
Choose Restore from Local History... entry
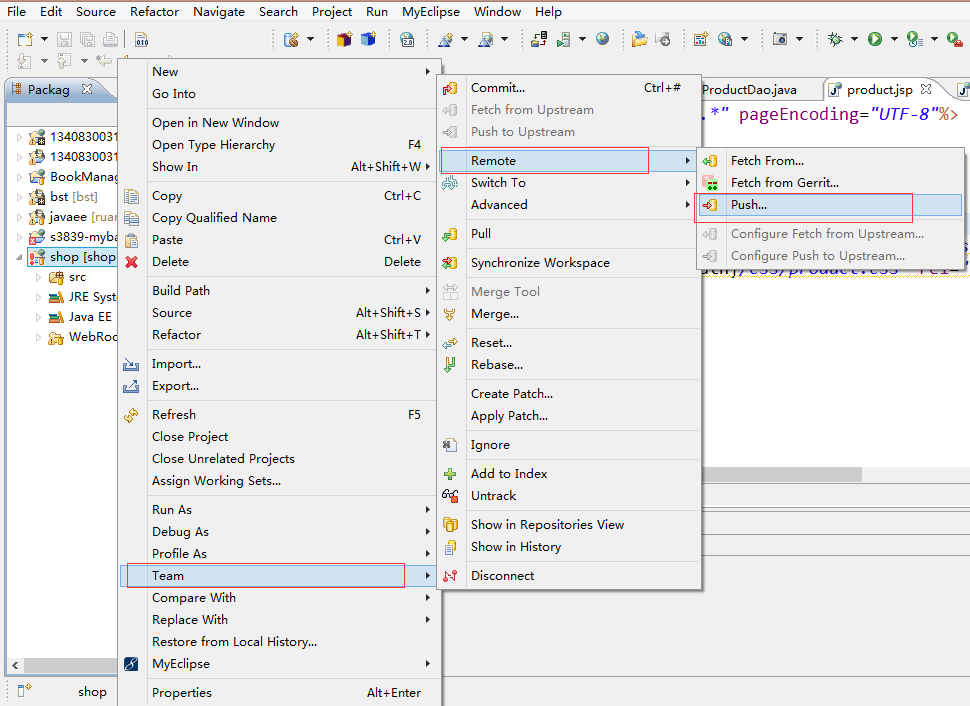pos(234,642)
